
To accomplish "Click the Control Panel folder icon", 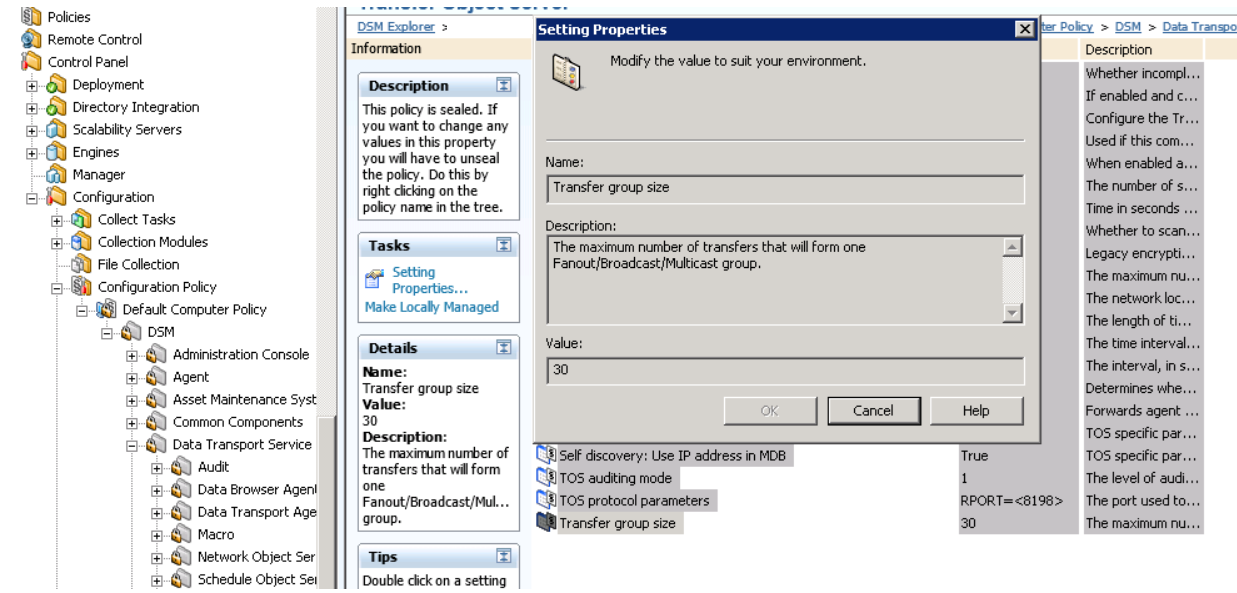I will point(31,62).
